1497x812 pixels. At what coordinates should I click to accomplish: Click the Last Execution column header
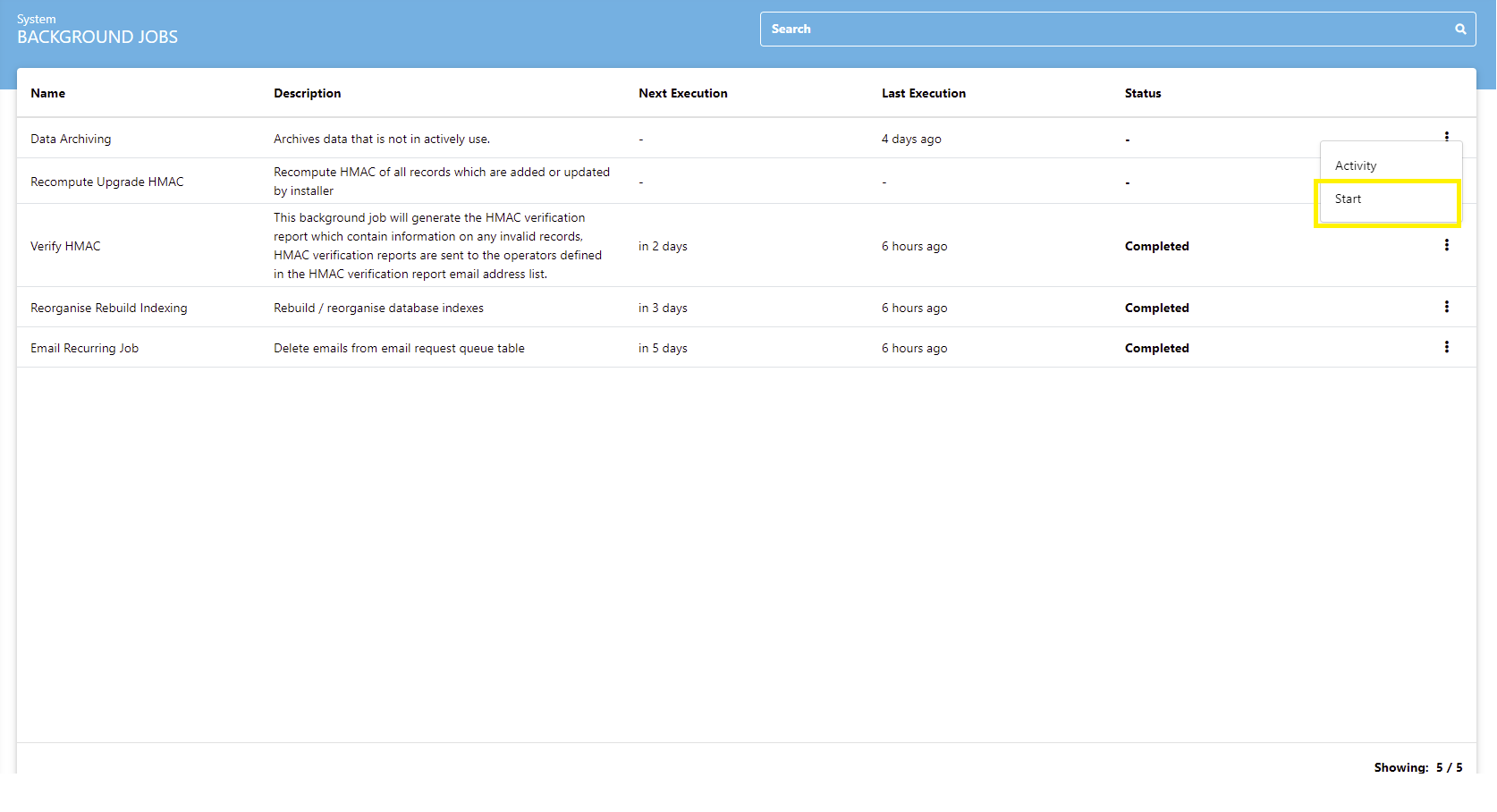click(923, 93)
